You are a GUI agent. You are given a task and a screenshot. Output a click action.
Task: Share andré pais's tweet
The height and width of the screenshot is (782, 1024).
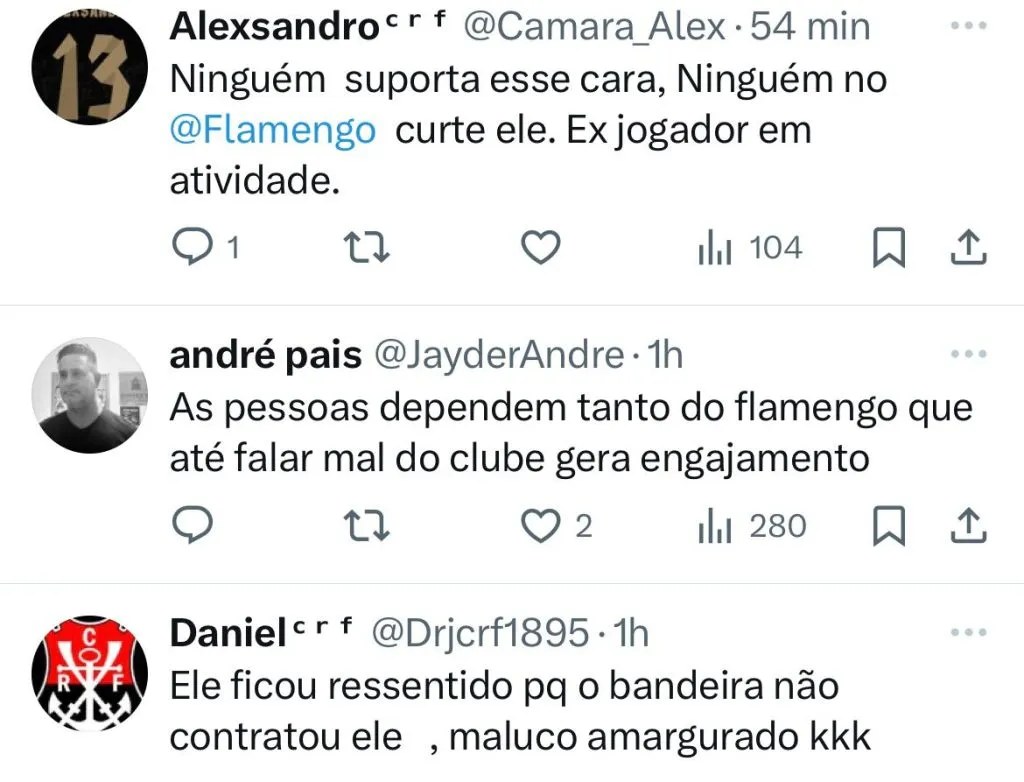pos(968,526)
